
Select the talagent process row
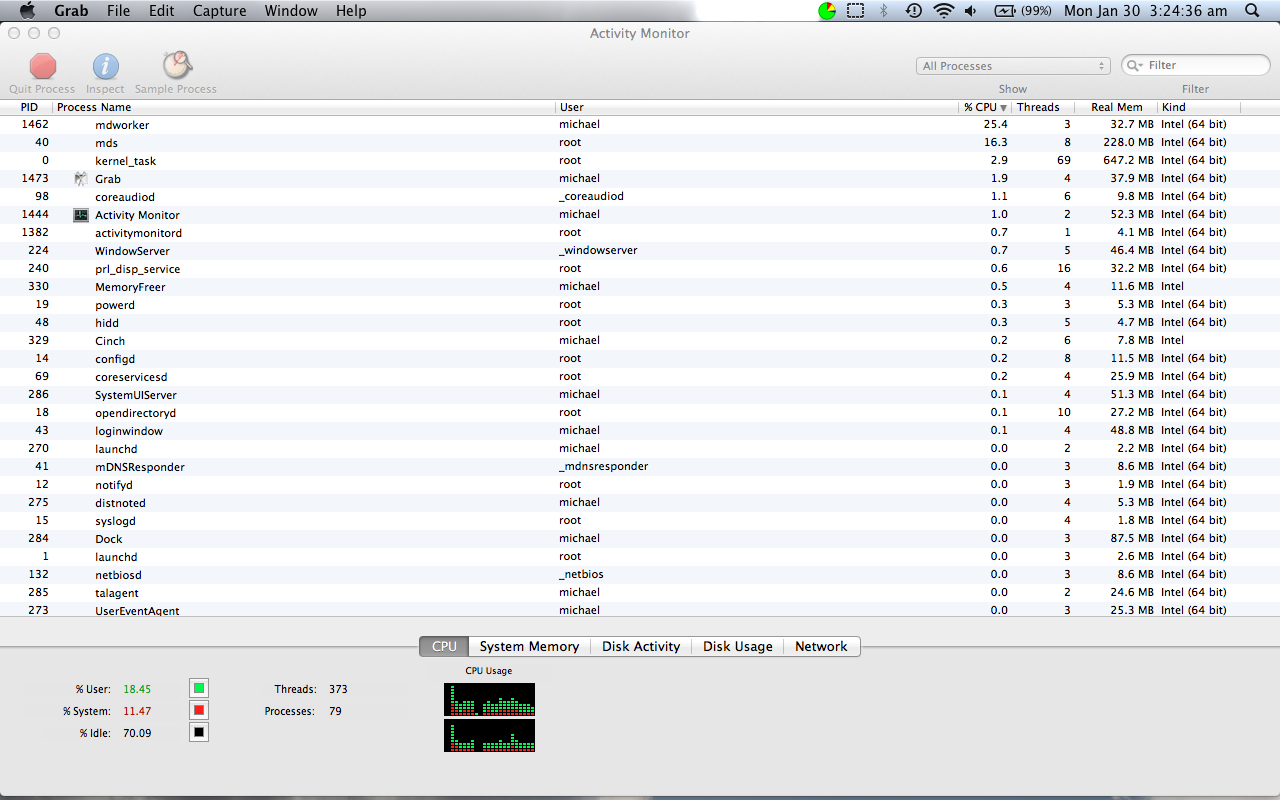click(640, 593)
